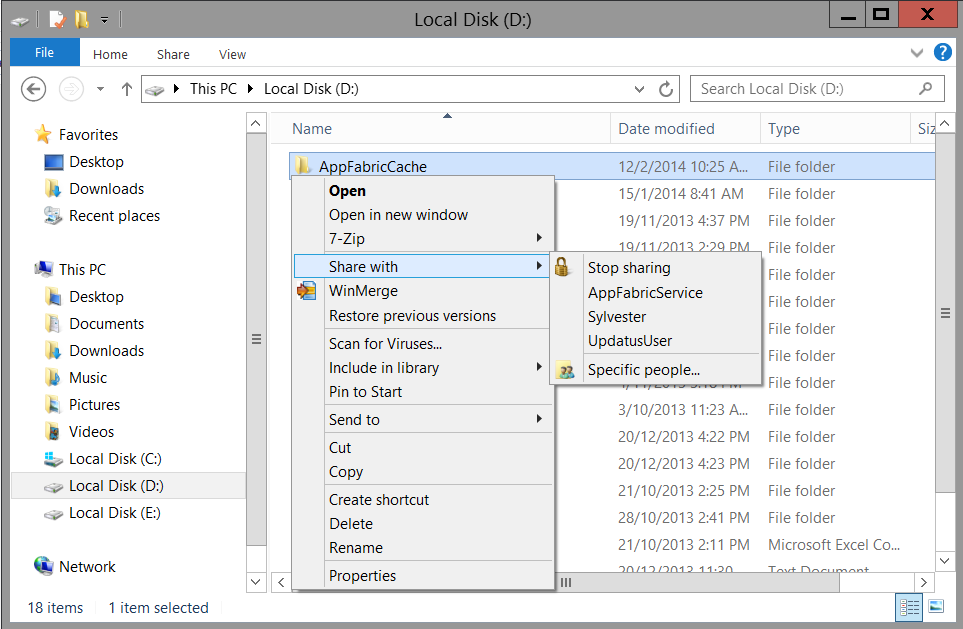The image size is (963, 629).
Task: Click the lock icon beside Stop sharing
Action: [x=562, y=266]
